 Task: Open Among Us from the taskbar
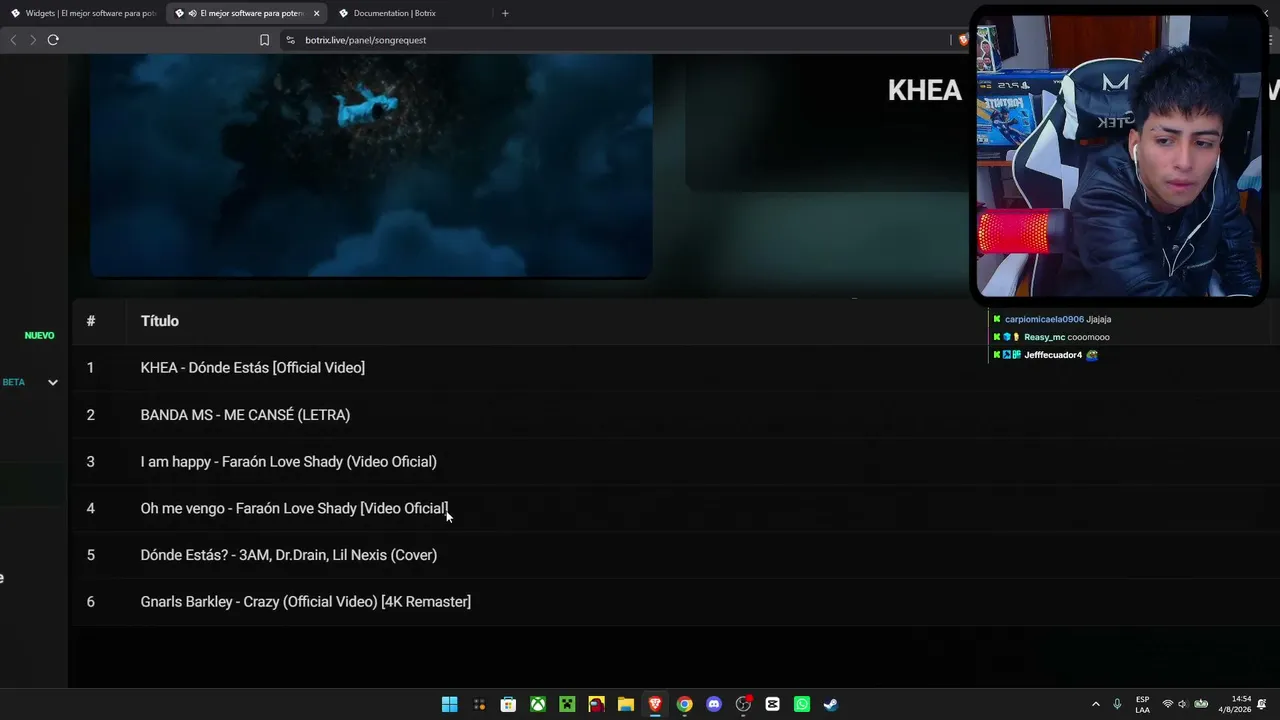[596, 704]
